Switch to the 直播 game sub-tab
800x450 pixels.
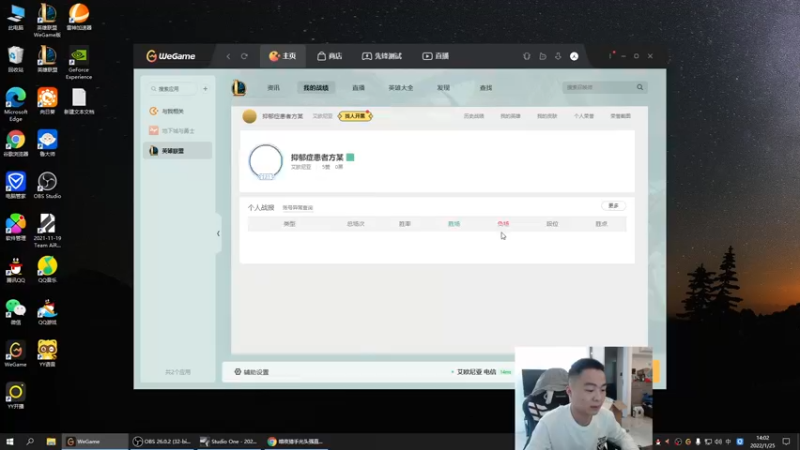click(x=358, y=88)
